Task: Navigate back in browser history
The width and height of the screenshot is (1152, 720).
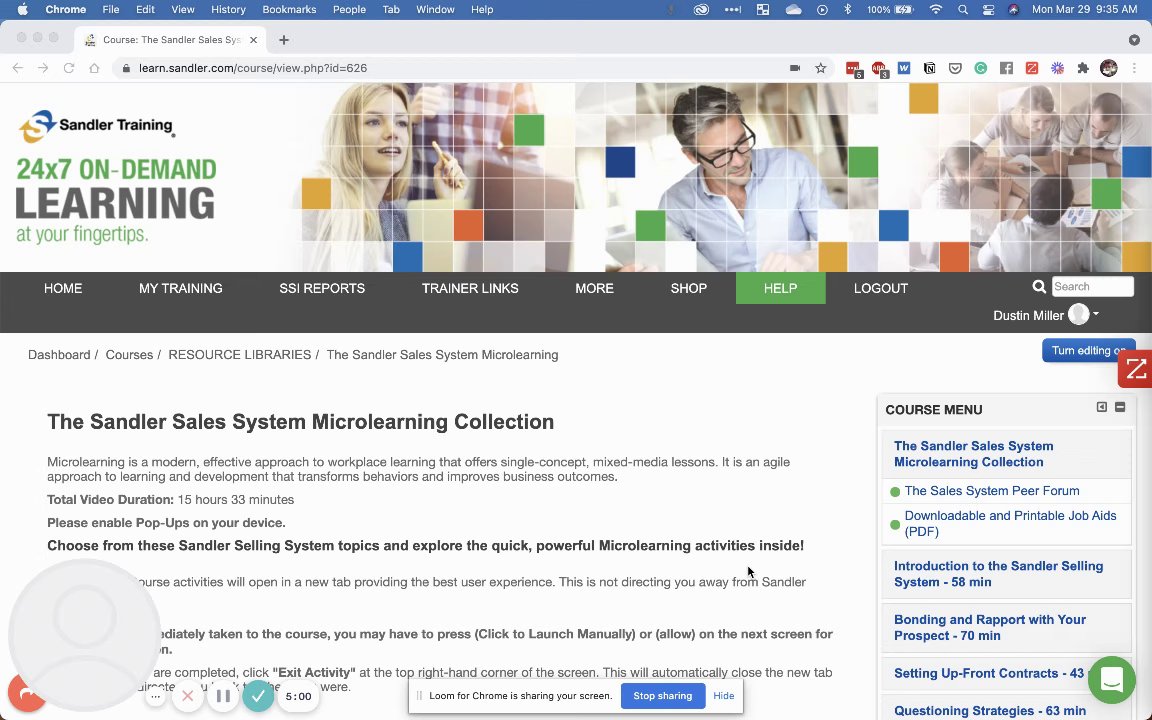Action: click(18, 68)
